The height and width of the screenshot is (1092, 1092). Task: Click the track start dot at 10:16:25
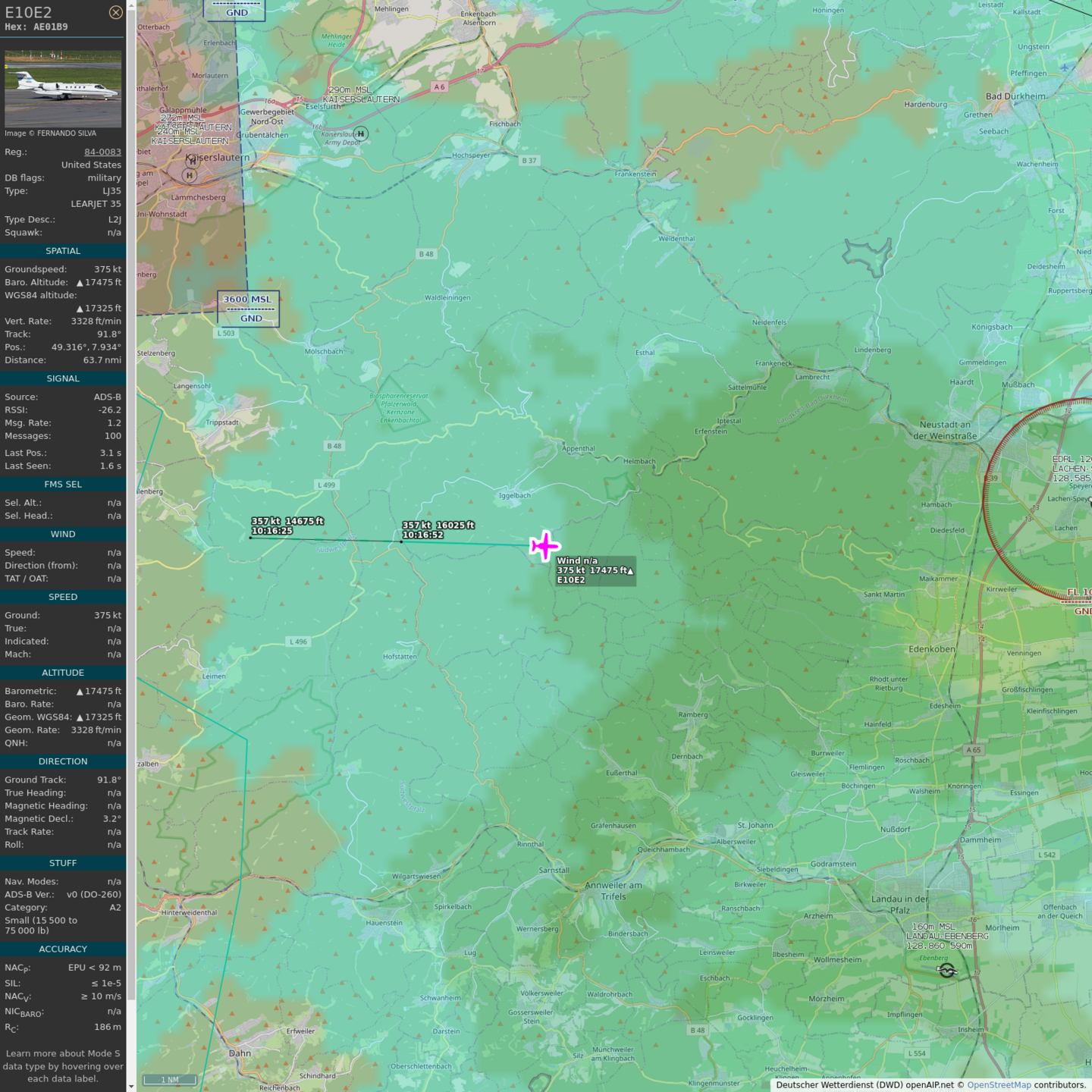pos(251,538)
